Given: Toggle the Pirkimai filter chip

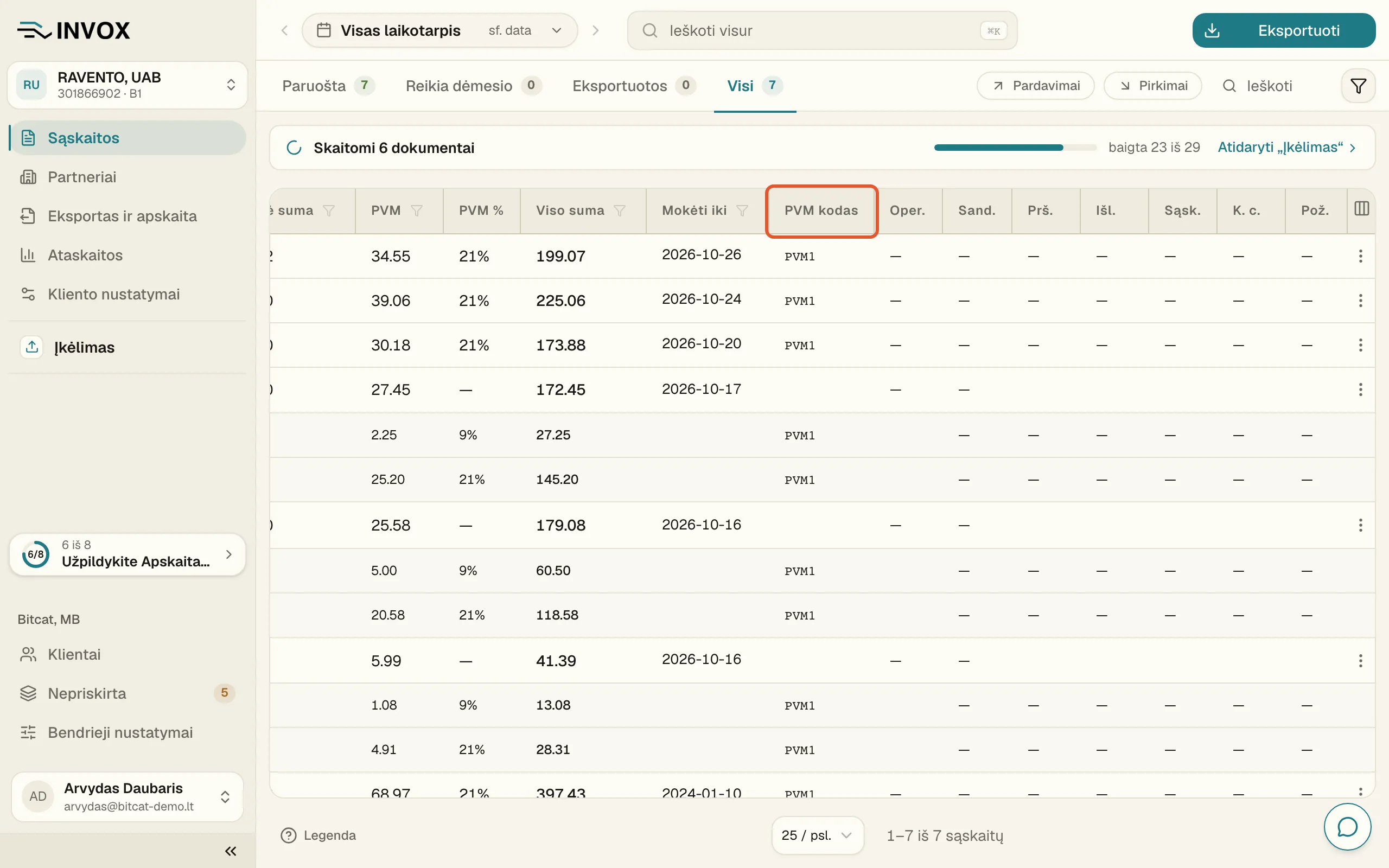Looking at the screenshot, I should (1152, 86).
